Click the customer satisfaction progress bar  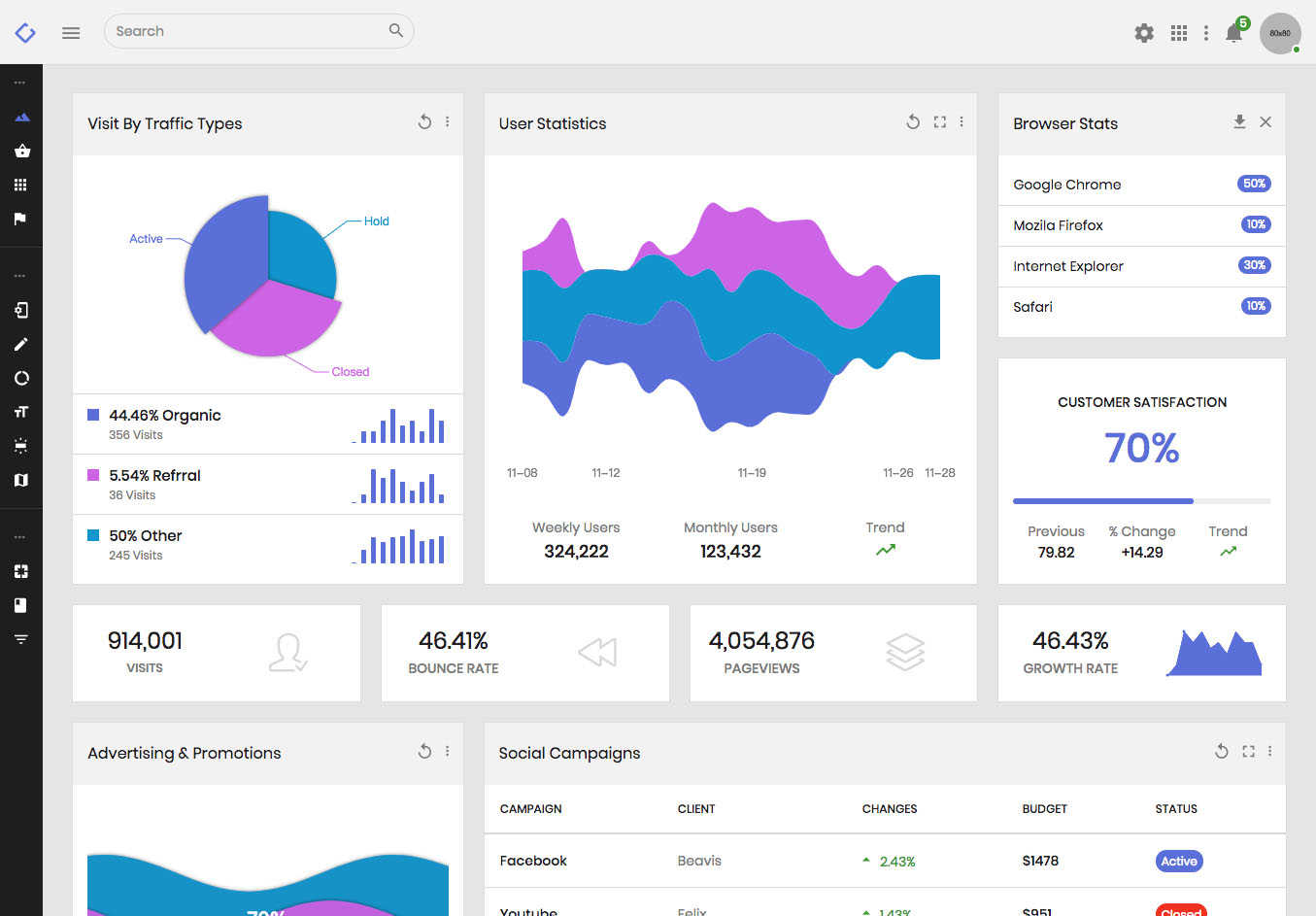tap(1142, 501)
